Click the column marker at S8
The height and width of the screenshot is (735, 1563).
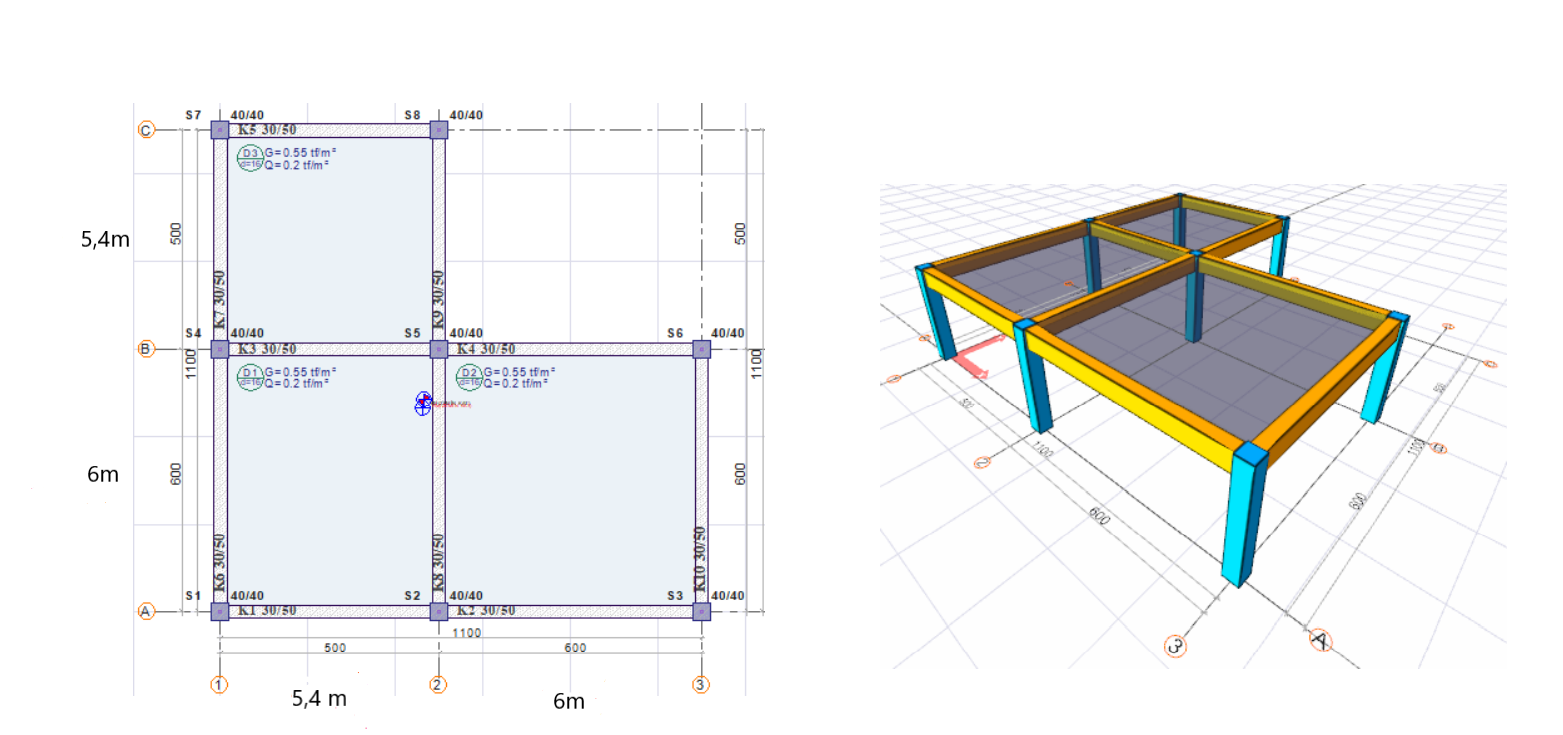click(437, 128)
